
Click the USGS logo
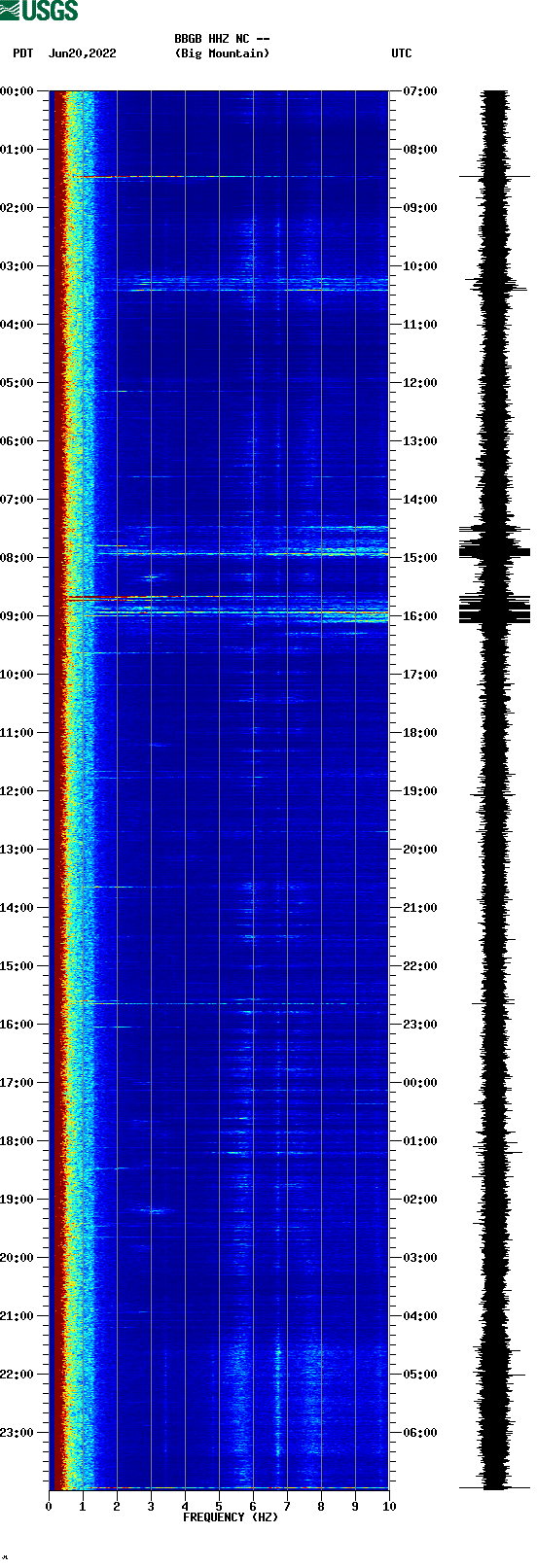[39, 11]
